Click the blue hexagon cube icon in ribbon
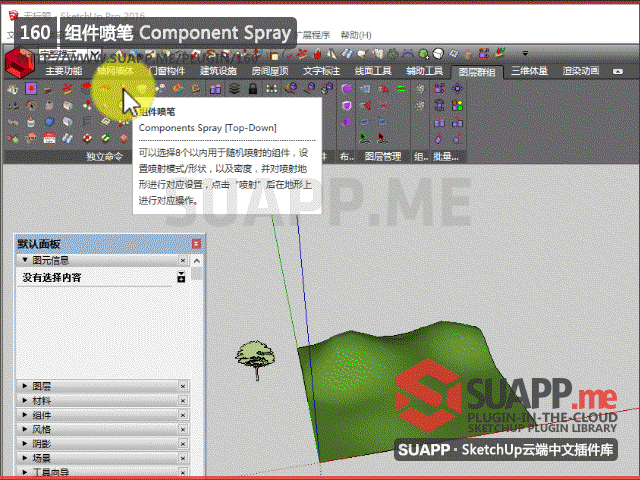Image resolution: width=640 pixels, height=480 pixels. pos(49,122)
